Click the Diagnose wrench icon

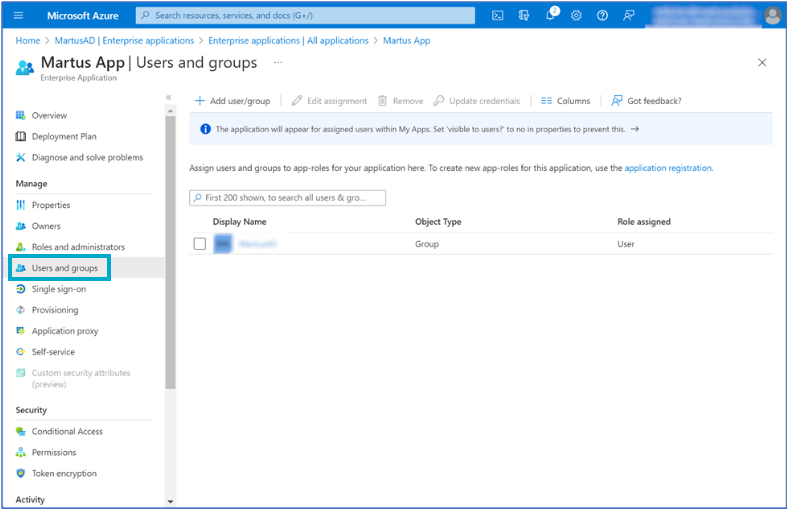(21, 158)
